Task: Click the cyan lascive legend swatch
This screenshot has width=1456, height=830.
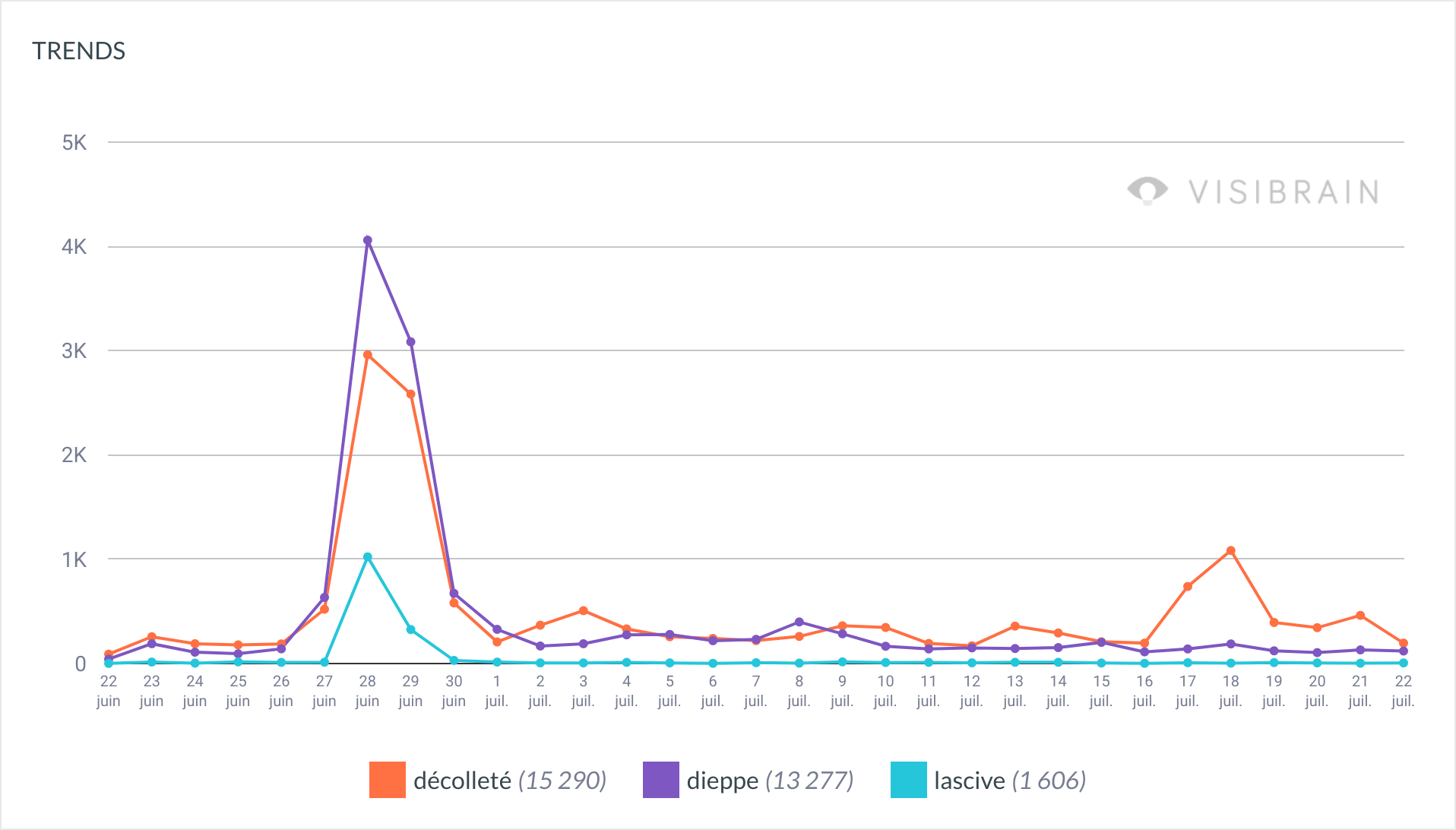Action: pos(908,780)
